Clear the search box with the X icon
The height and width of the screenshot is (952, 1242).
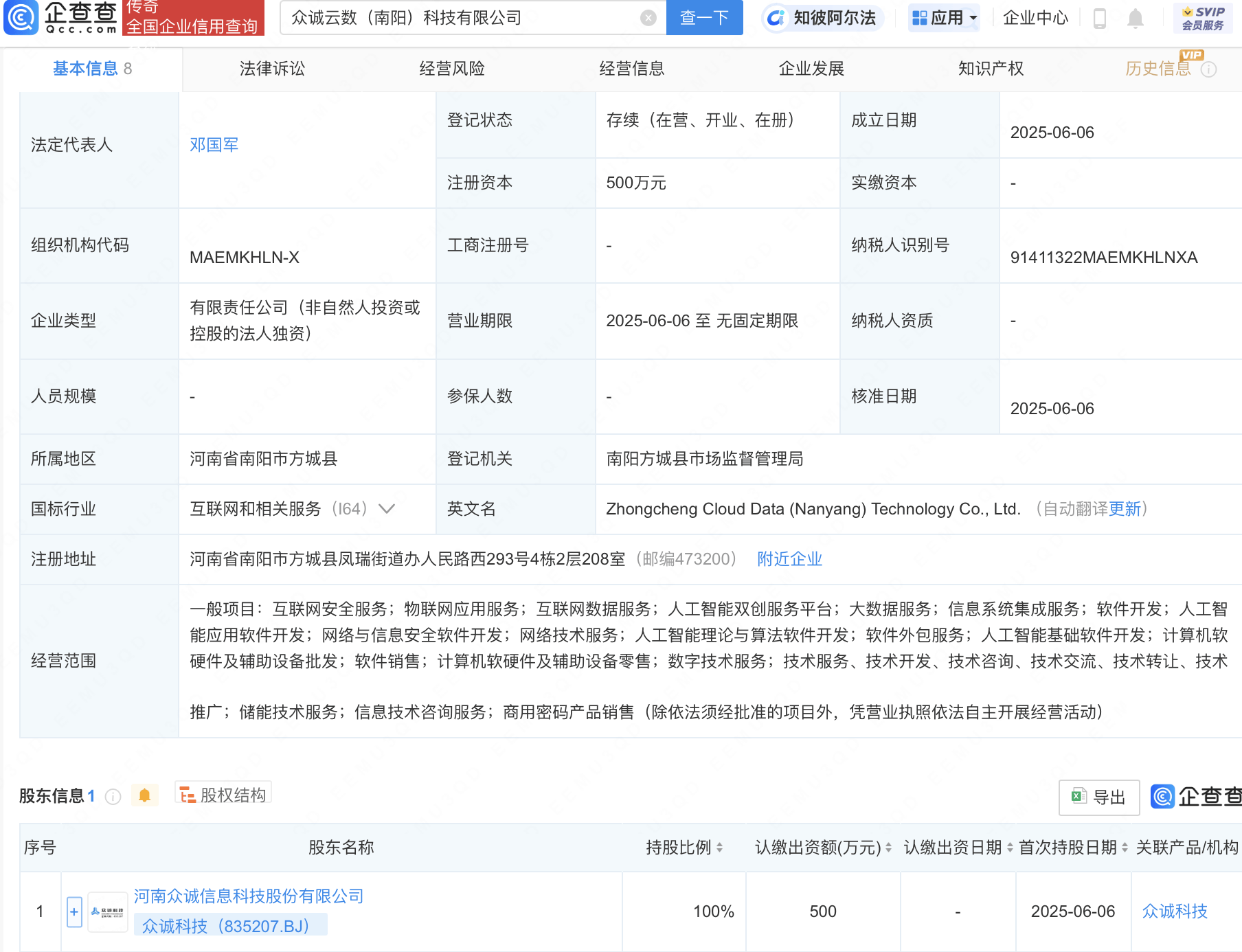click(x=648, y=18)
